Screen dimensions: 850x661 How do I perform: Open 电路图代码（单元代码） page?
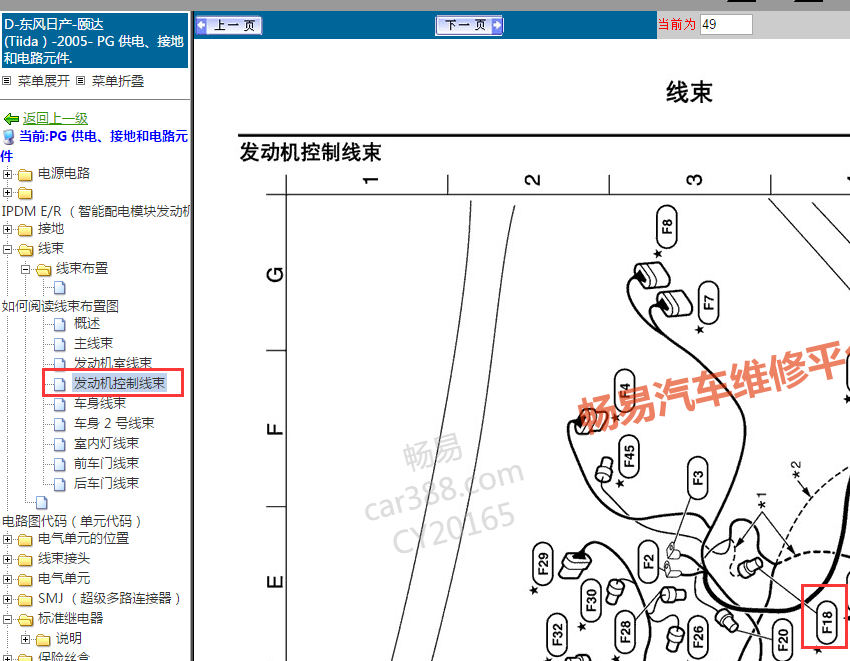click(x=72, y=522)
